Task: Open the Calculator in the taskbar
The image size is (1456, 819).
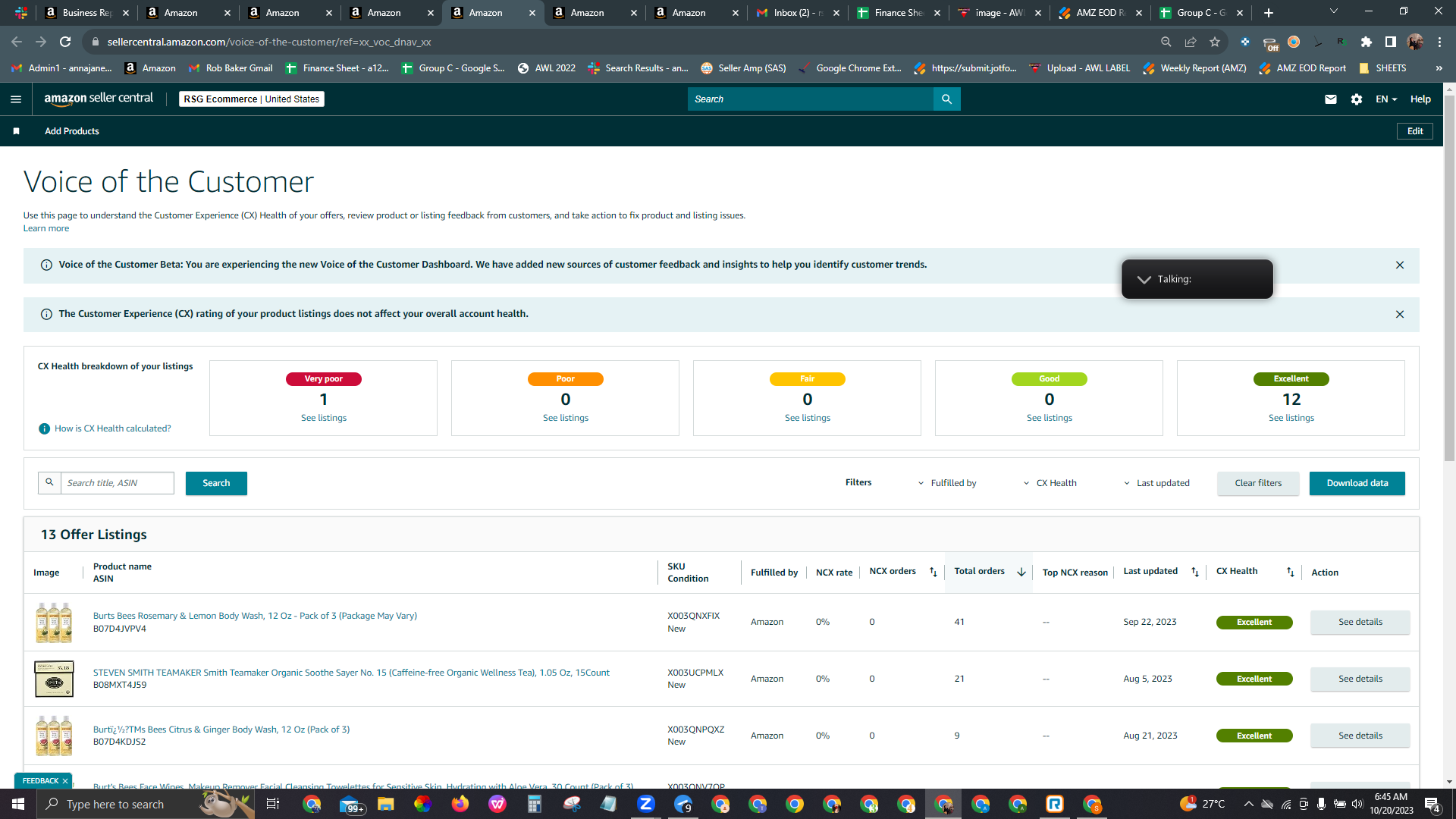Action: coord(535,804)
